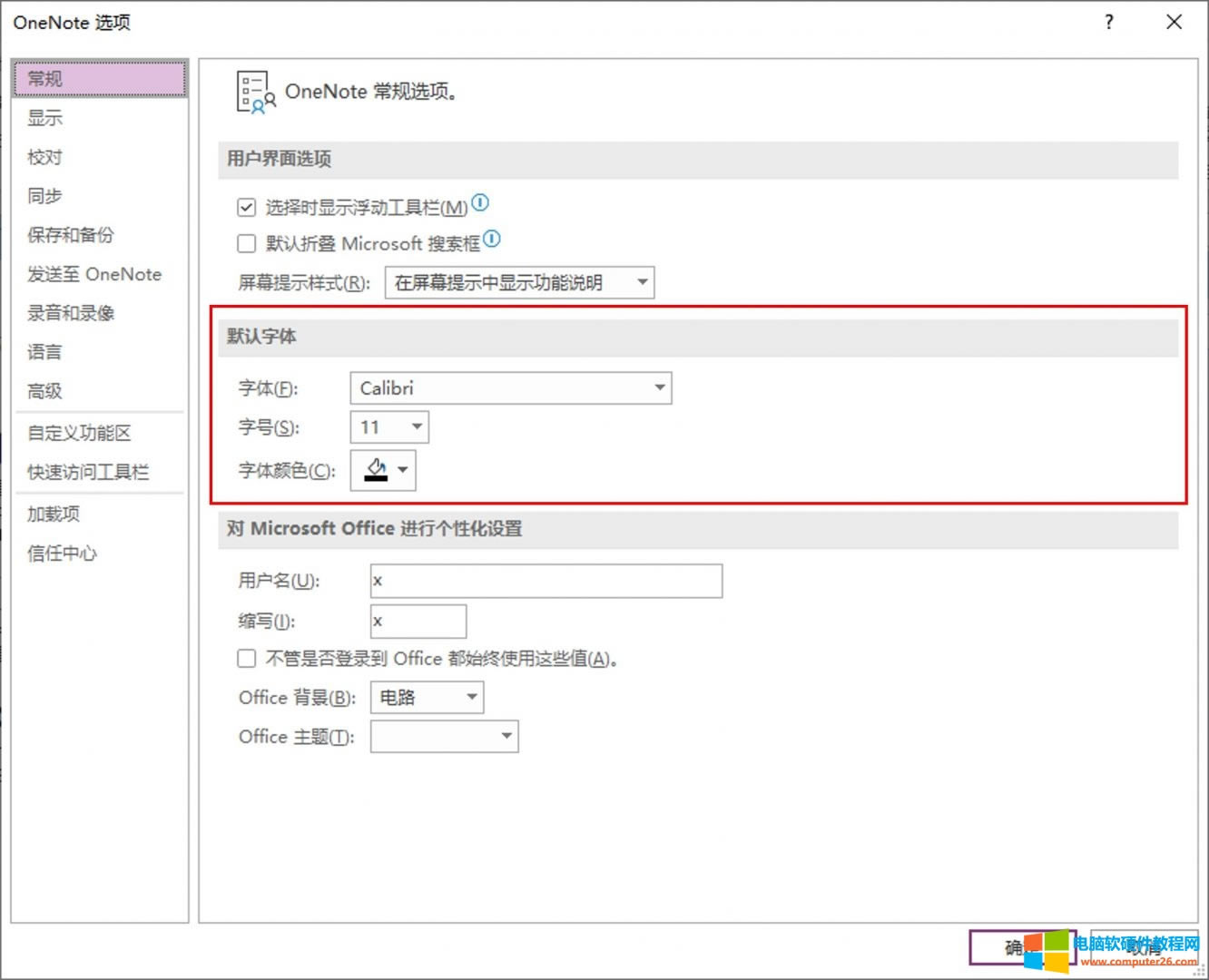
Task: Open 高级 options category
Action: click(x=45, y=391)
